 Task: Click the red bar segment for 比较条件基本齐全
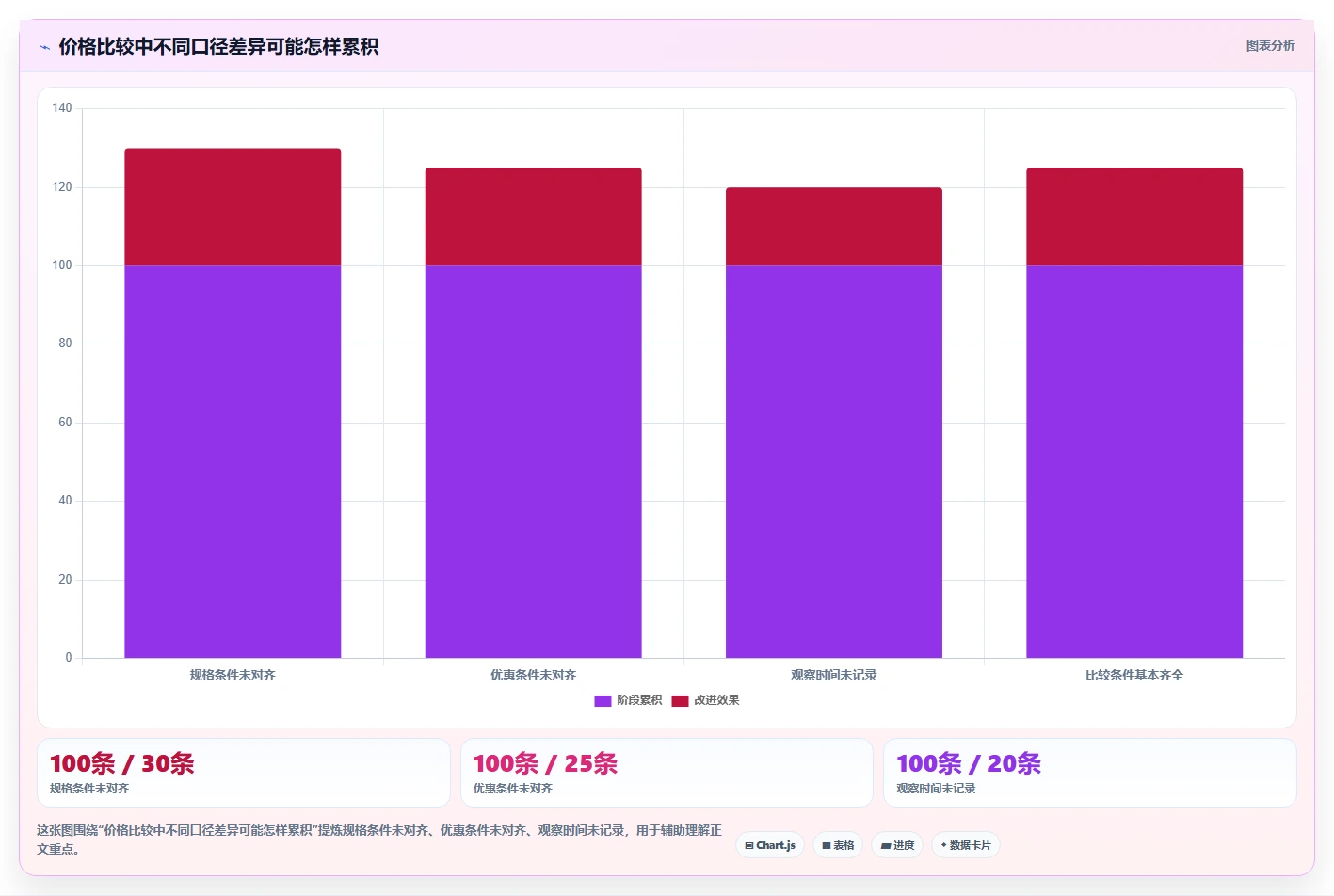pyautogui.click(x=1134, y=216)
